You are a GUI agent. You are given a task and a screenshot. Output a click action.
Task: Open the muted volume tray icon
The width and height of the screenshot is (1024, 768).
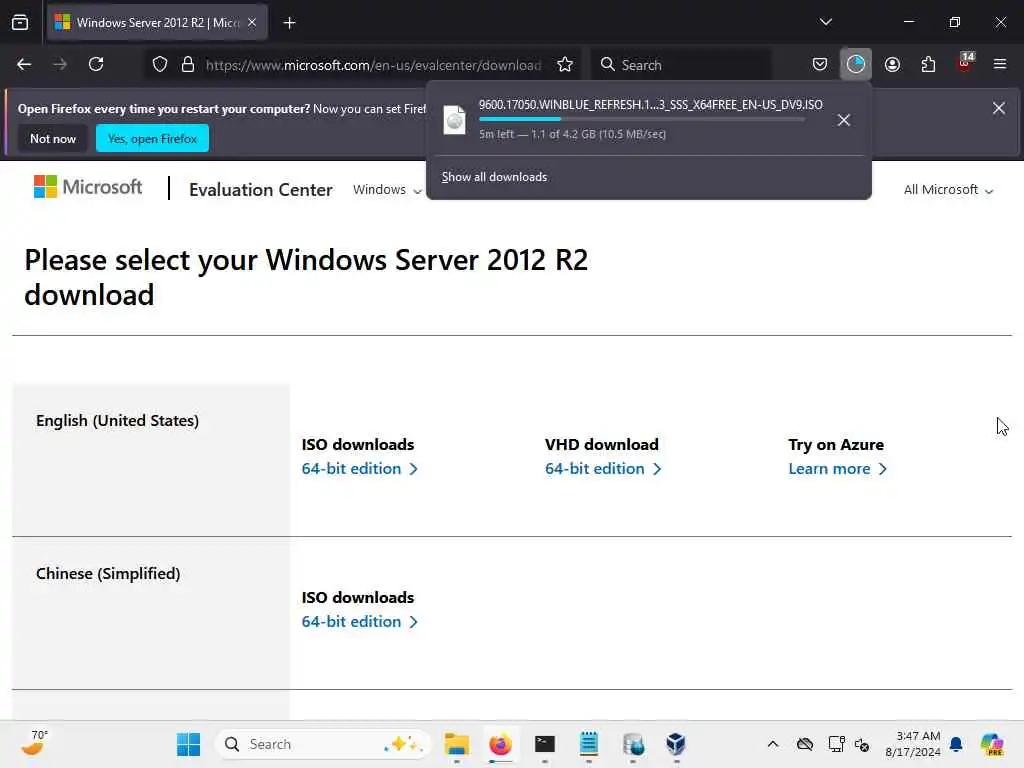tap(862, 744)
